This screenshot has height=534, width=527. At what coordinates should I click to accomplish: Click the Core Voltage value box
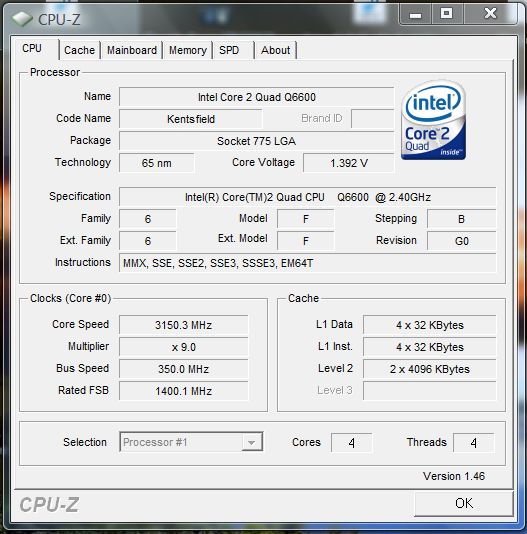click(349, 163)
